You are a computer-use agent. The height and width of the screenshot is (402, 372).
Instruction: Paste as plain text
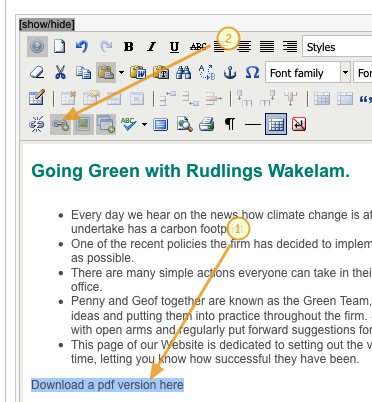point(161,72)
